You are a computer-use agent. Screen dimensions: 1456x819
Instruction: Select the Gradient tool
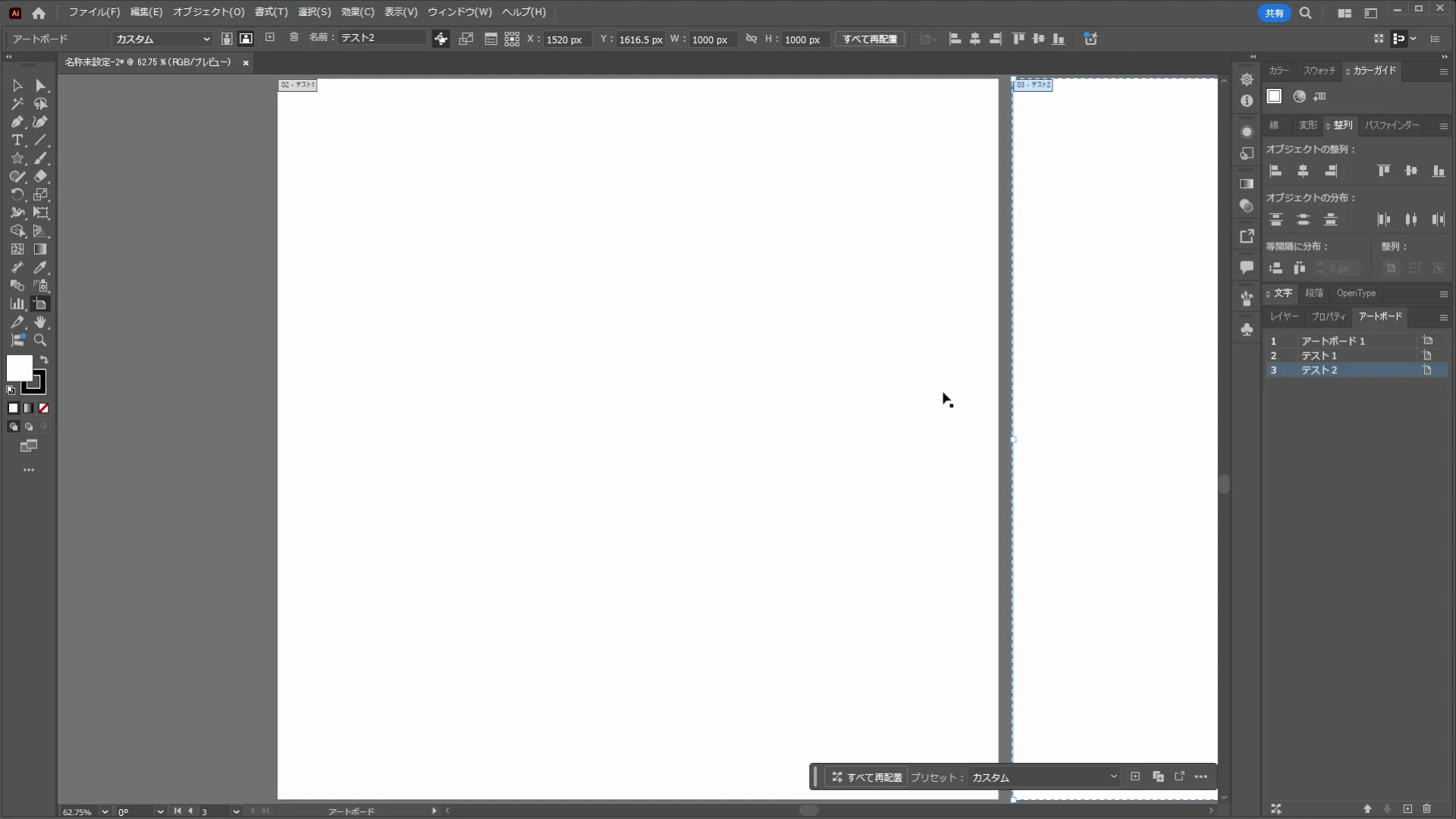coord(41,249)
